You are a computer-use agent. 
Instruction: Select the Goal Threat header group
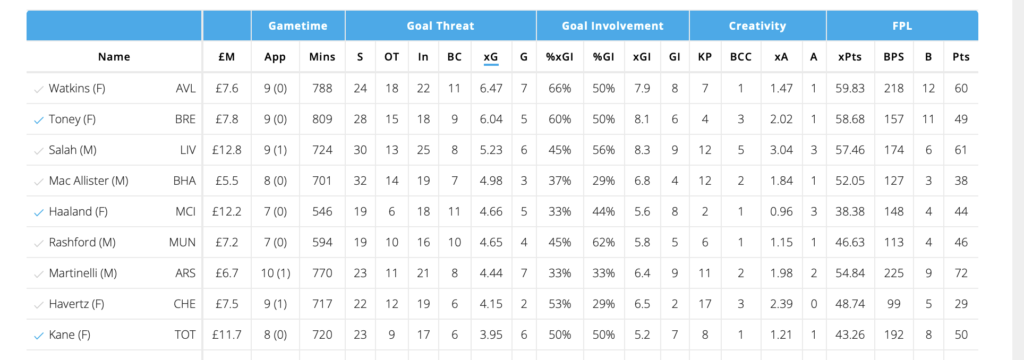click(x=441, y=26)
